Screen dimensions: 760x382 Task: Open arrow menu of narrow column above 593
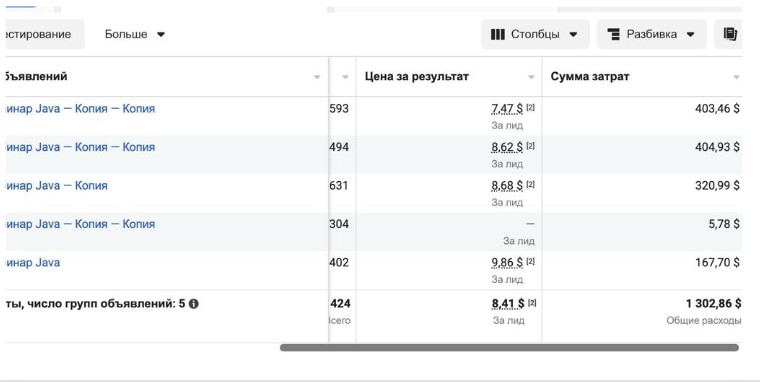[x=345, y=77]
